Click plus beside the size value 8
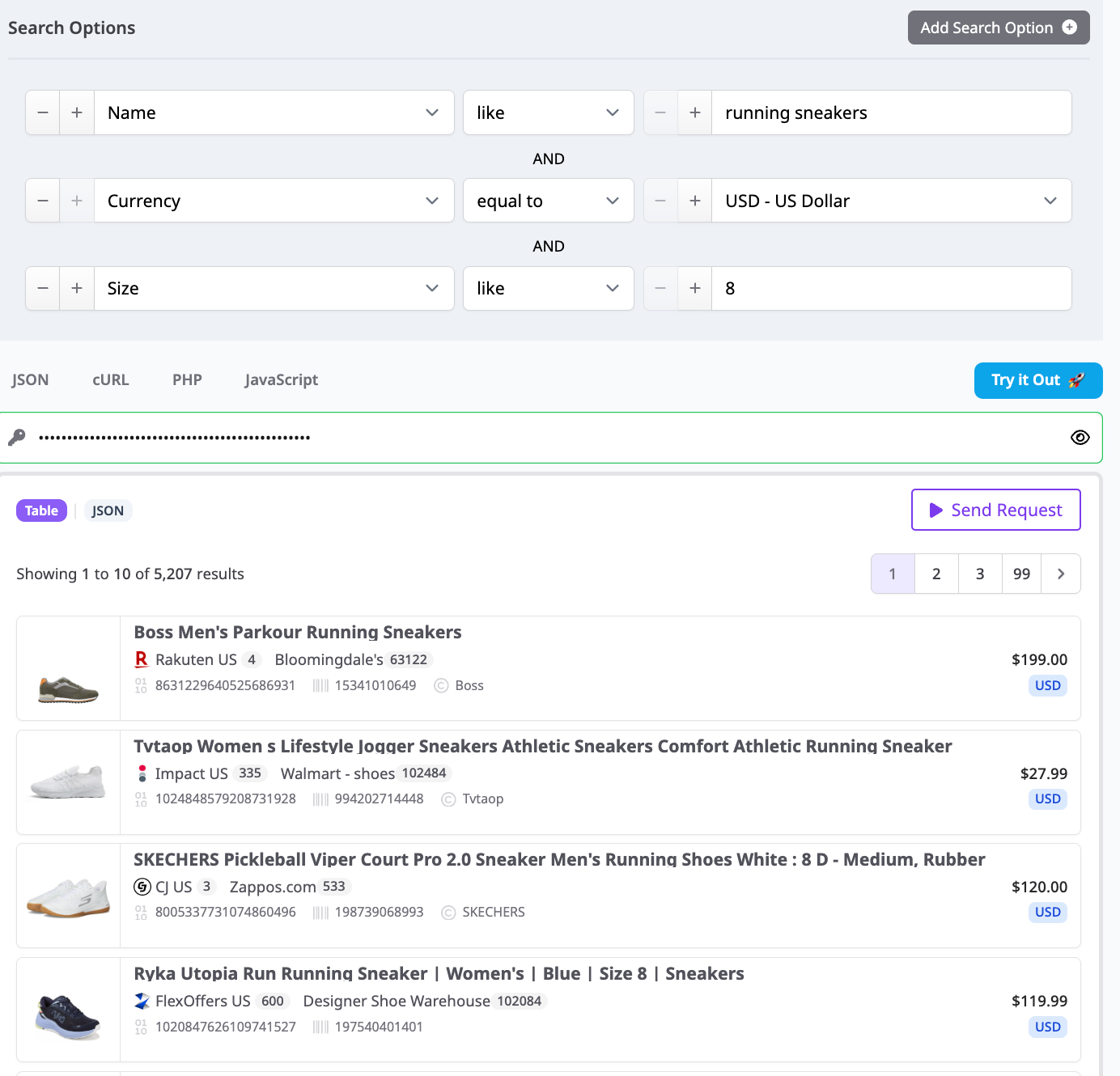1120x1076 pixels. click(695, 288)
